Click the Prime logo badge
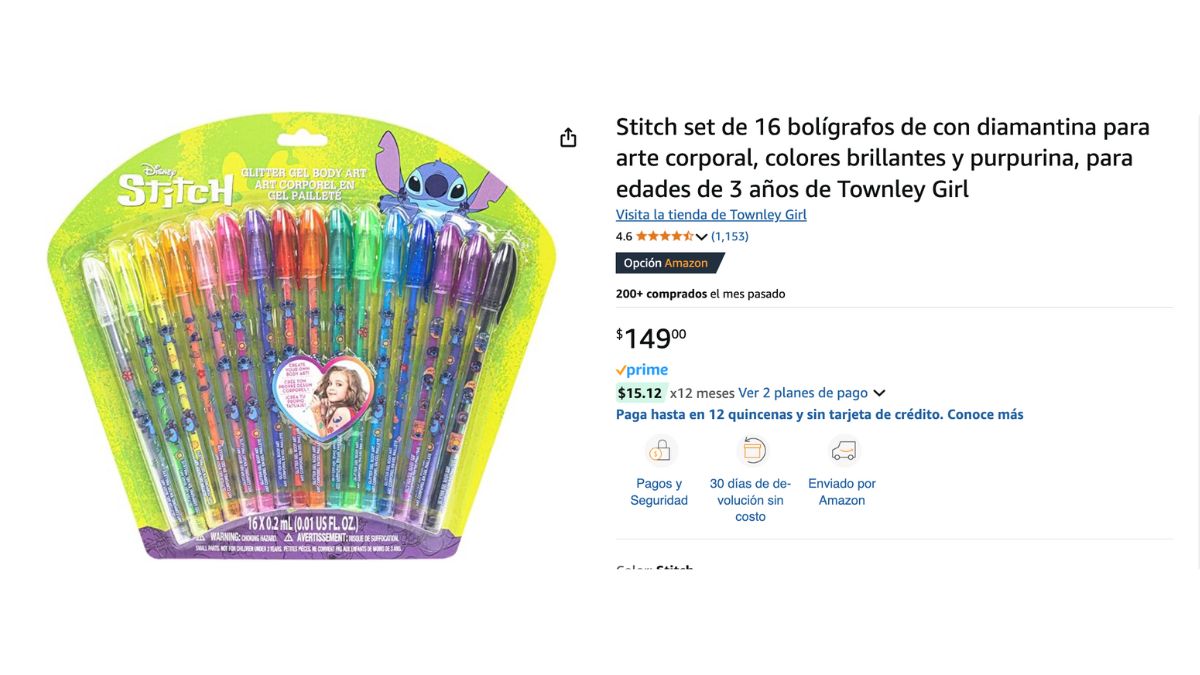The width and height of the screenshot is (1200, 675). (x=642, y=370)
